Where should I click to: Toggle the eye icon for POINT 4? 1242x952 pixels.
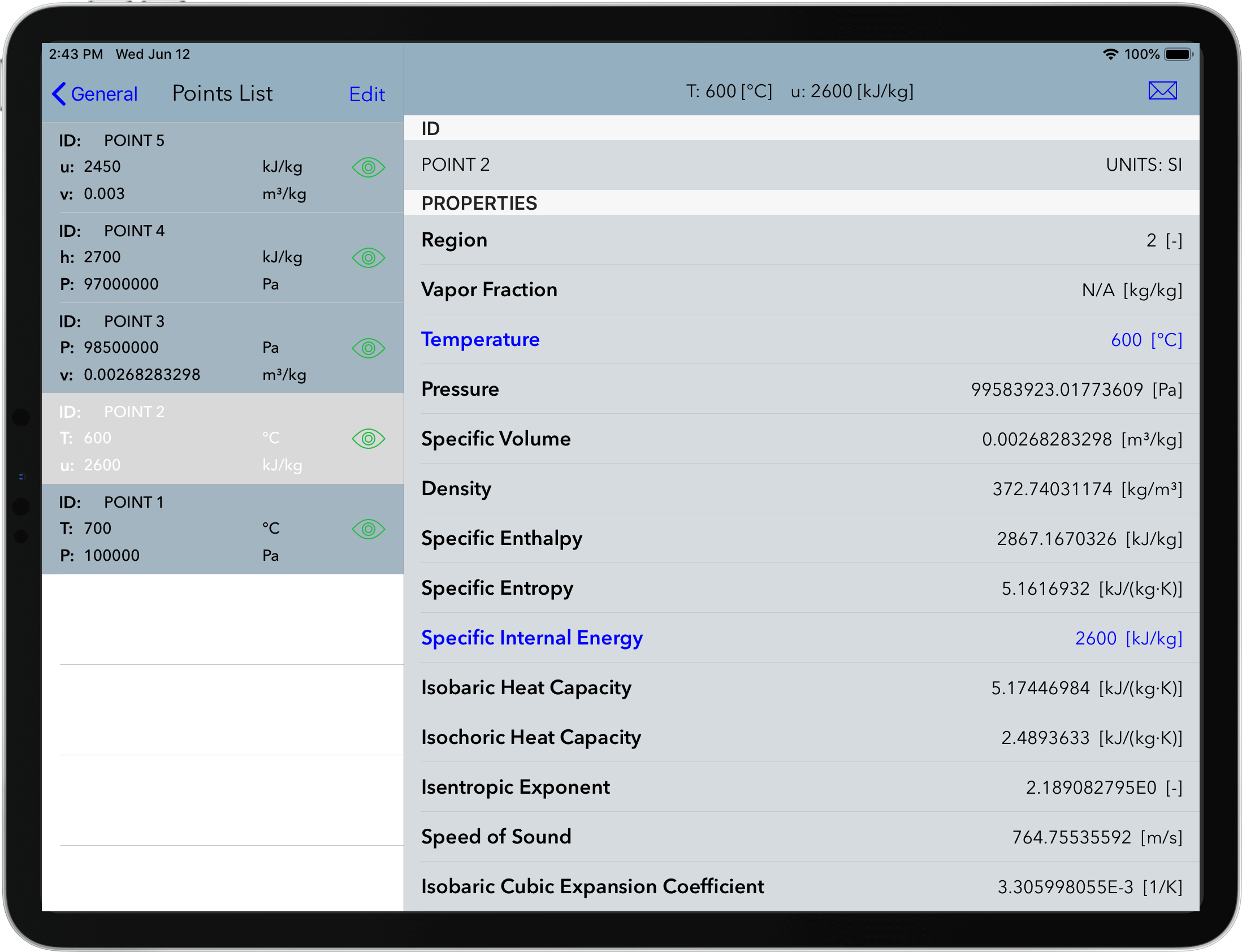368,258
